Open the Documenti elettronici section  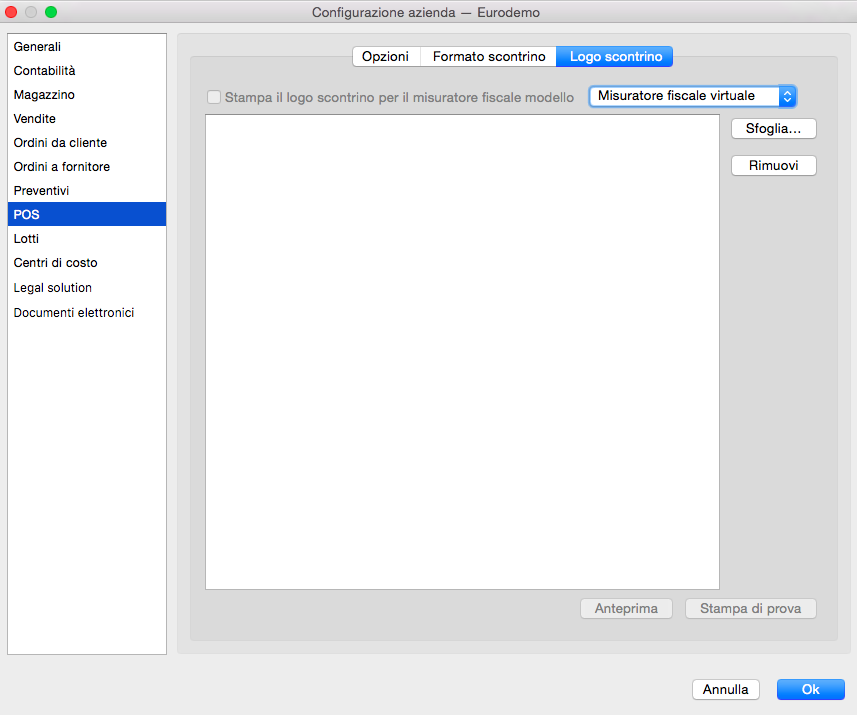(74, 313)
